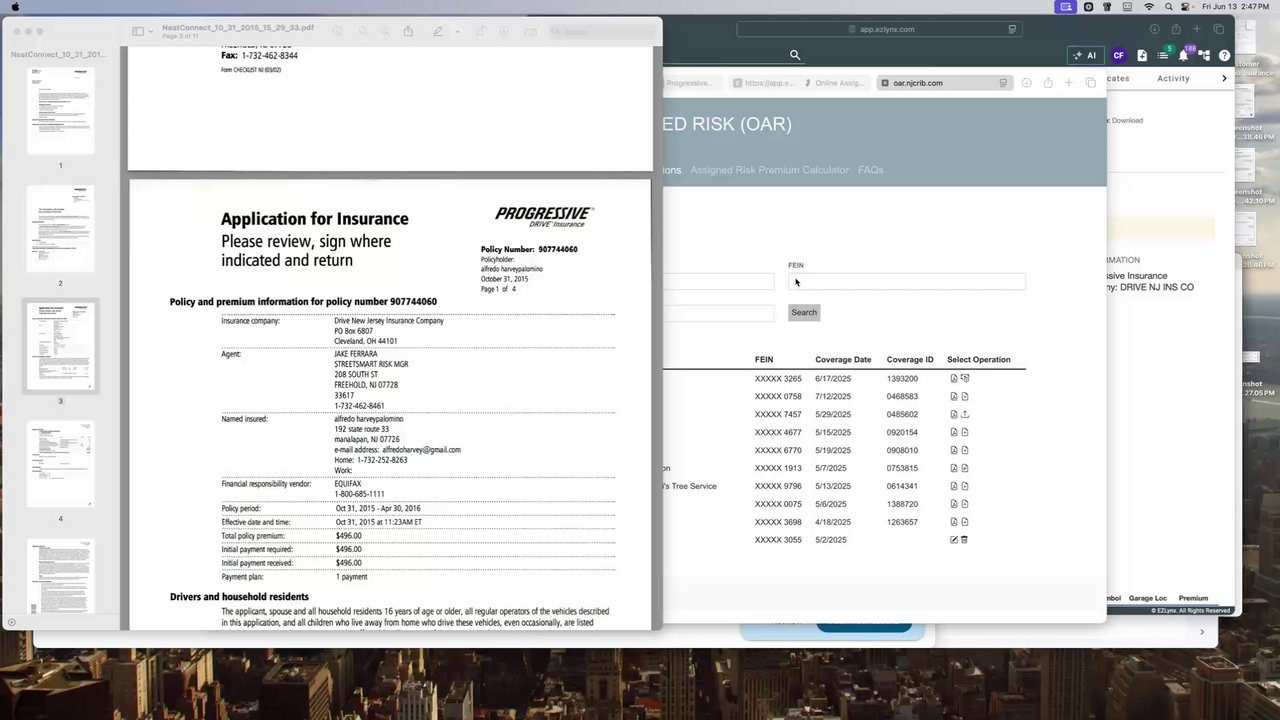1280x720 pixels.
Task: Click the edit icon for FEIN XXXXX 3055
Action: click(954, 540)
